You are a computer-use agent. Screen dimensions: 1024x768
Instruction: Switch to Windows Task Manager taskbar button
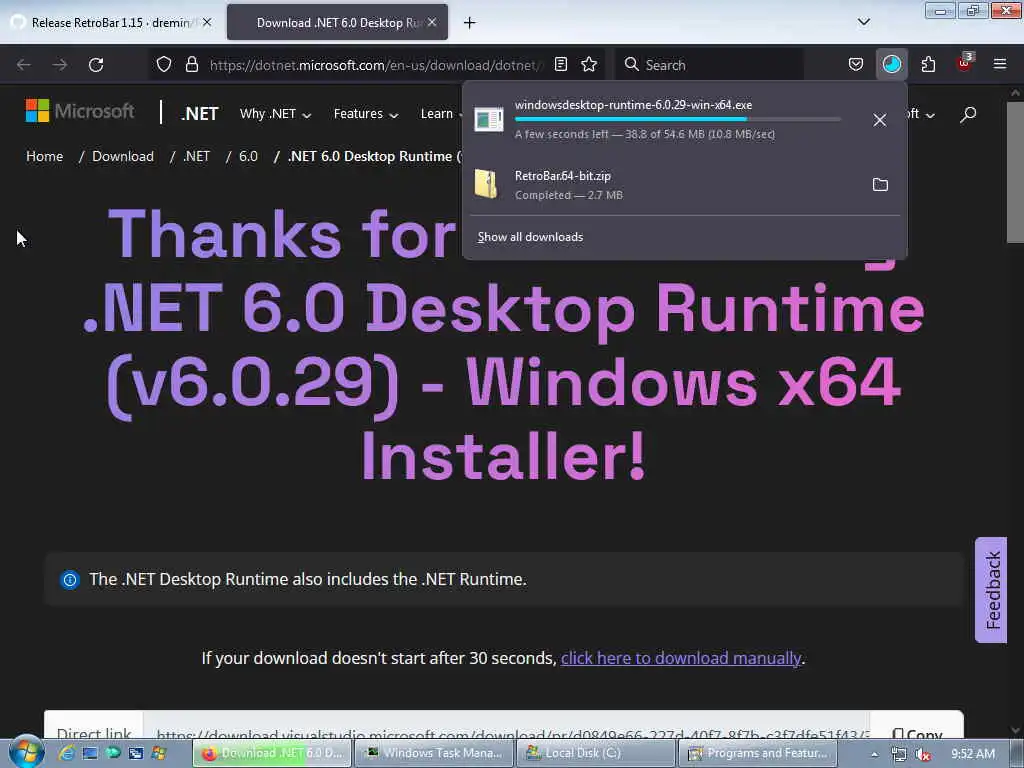point(434,753)
